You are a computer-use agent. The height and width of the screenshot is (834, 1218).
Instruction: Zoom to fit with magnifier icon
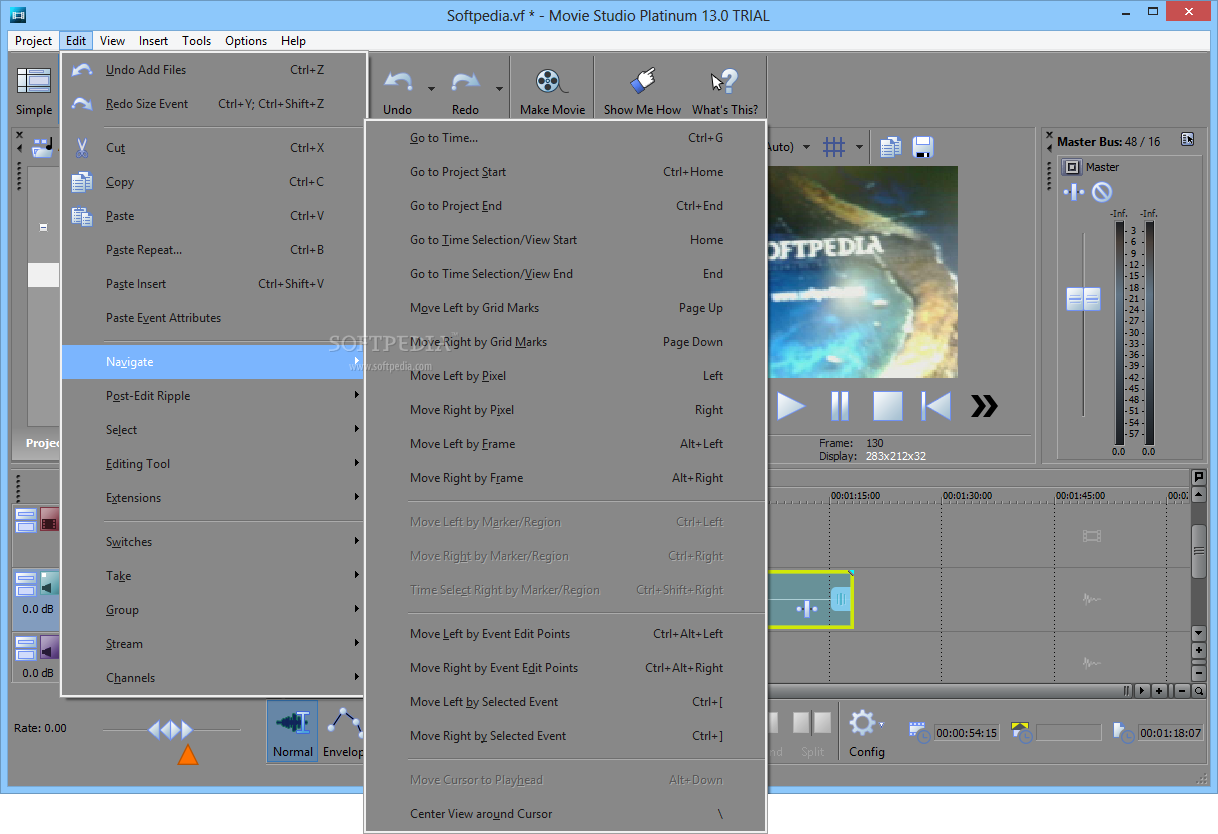(x=1199, y=690)
